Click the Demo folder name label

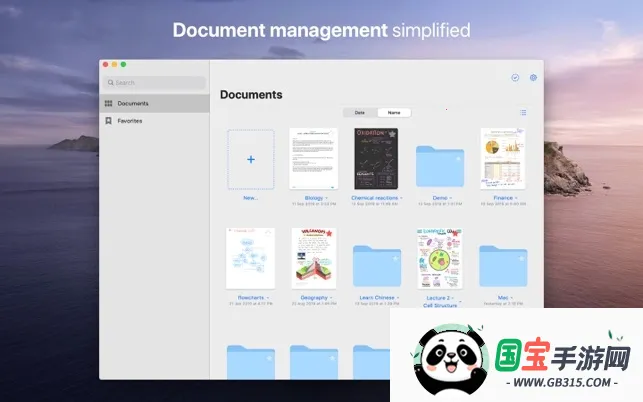(x=440, y=198)
